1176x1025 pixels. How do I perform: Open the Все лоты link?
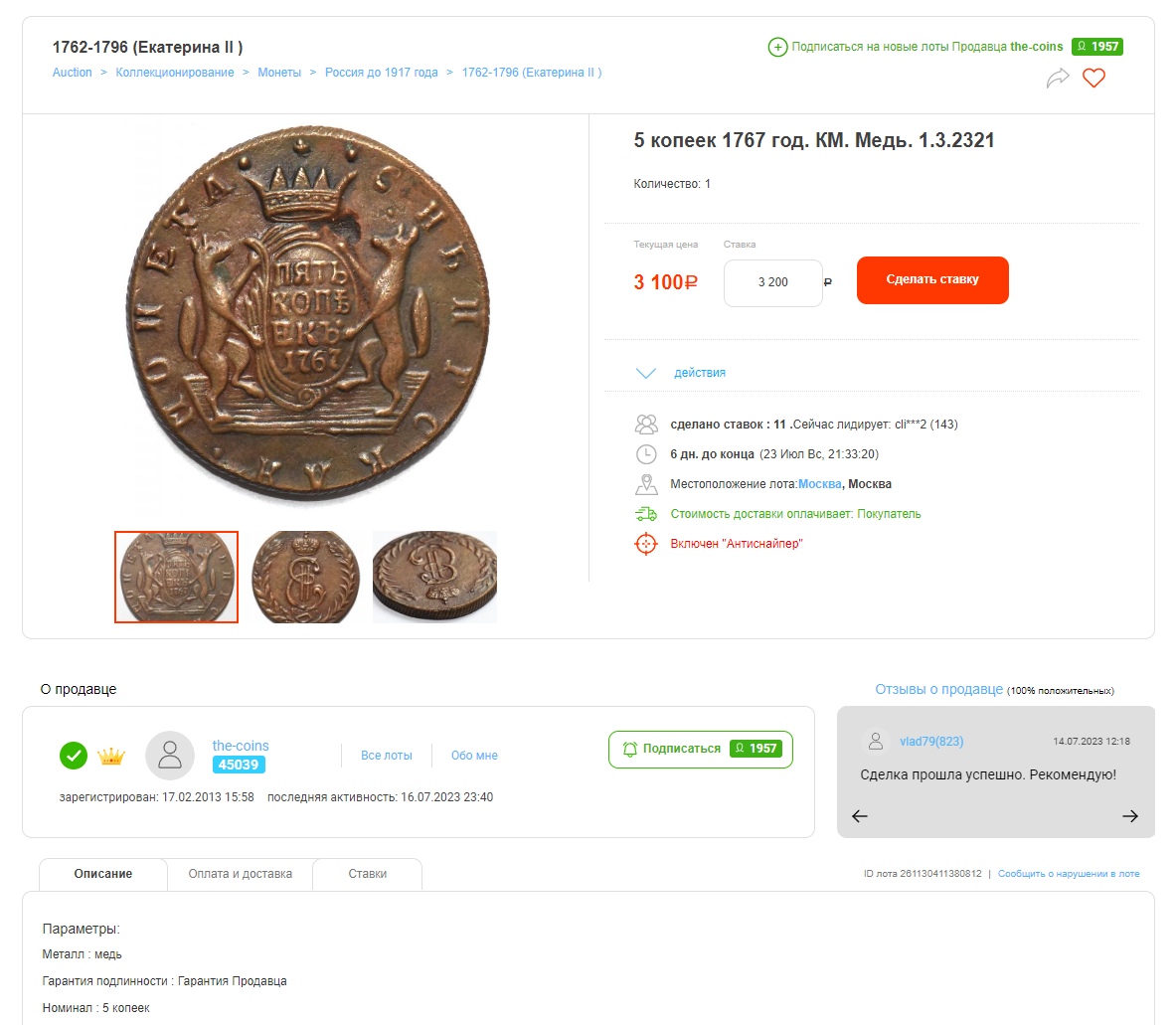point(387,756)
